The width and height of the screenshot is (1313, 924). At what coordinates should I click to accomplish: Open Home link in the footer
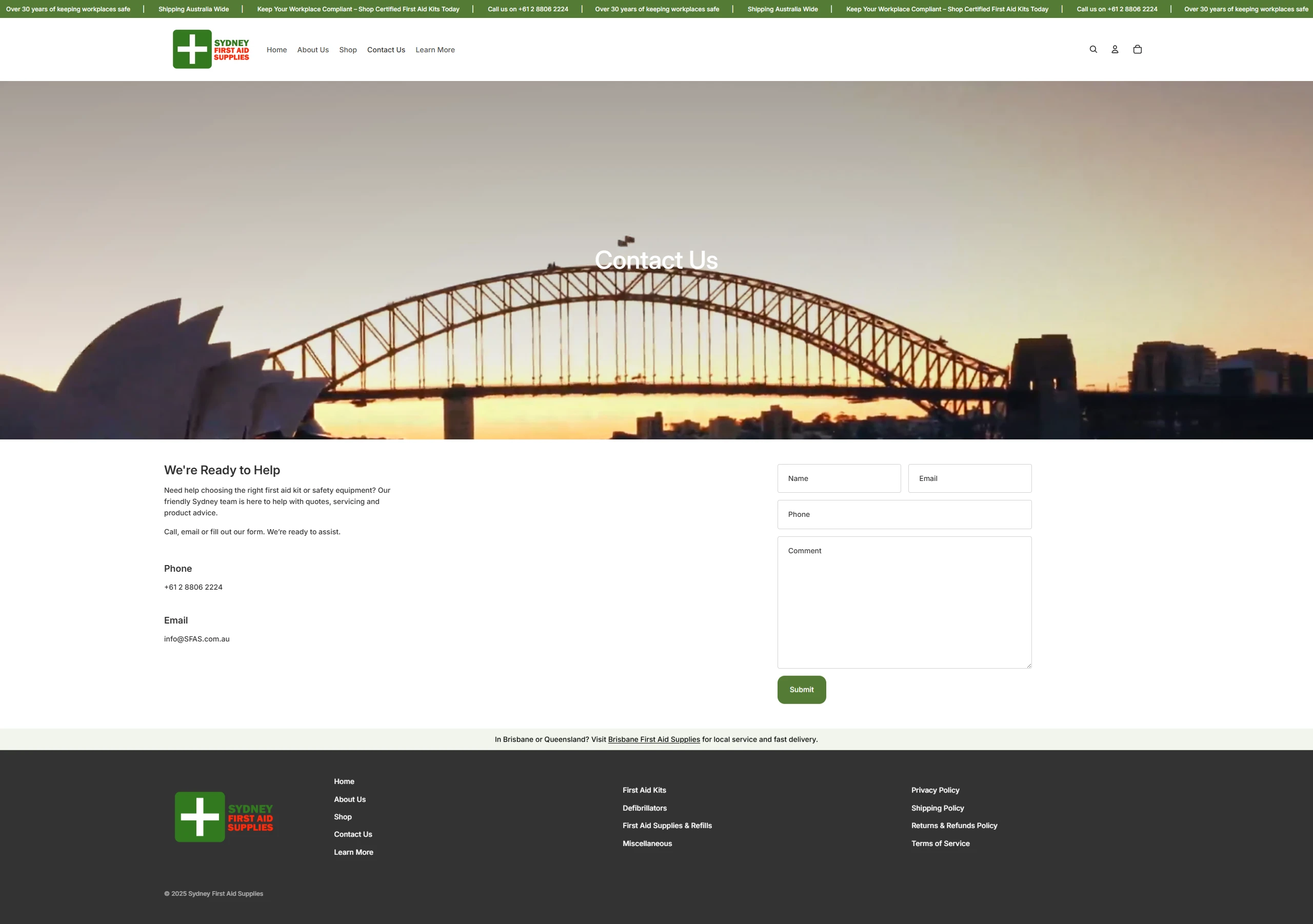(344, 781)
